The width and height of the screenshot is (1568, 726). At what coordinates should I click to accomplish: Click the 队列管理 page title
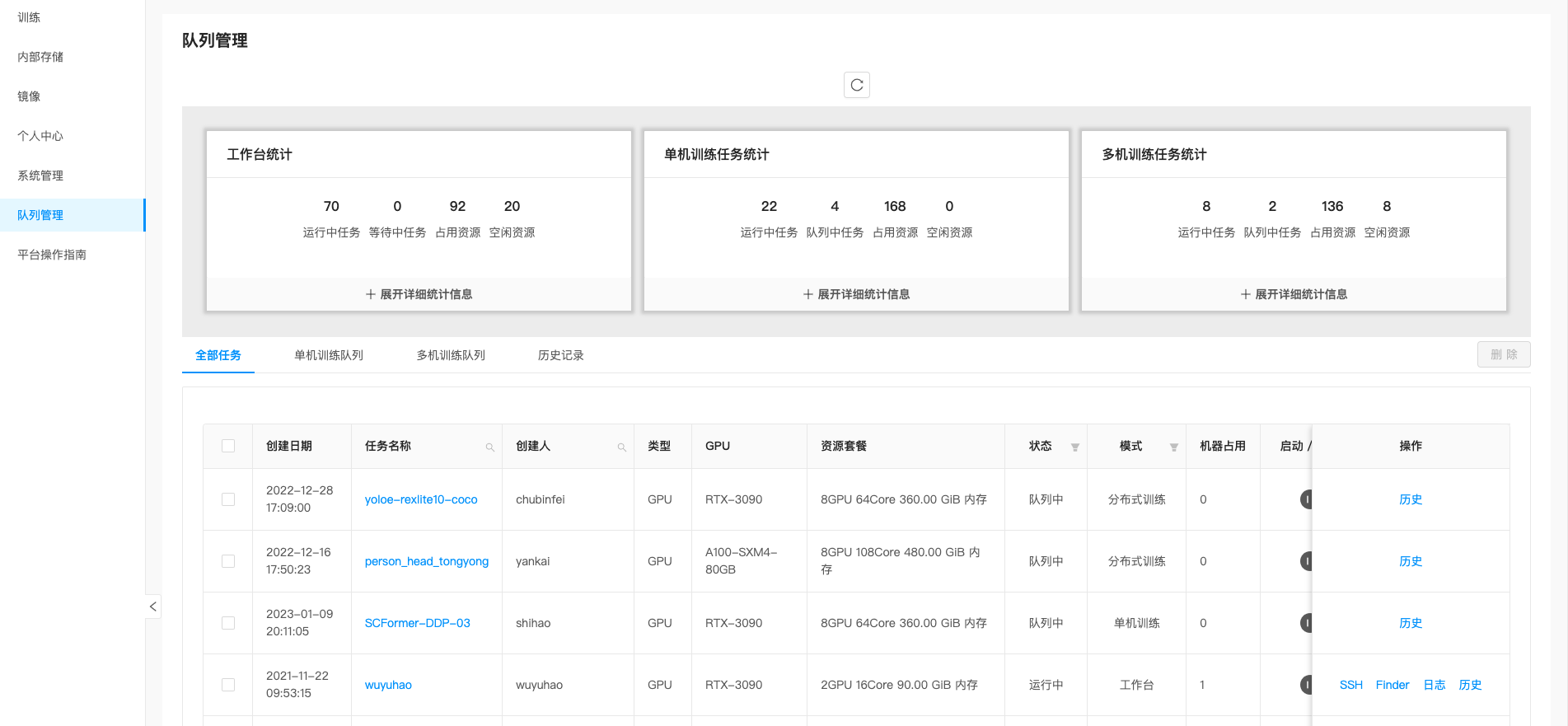215,40
